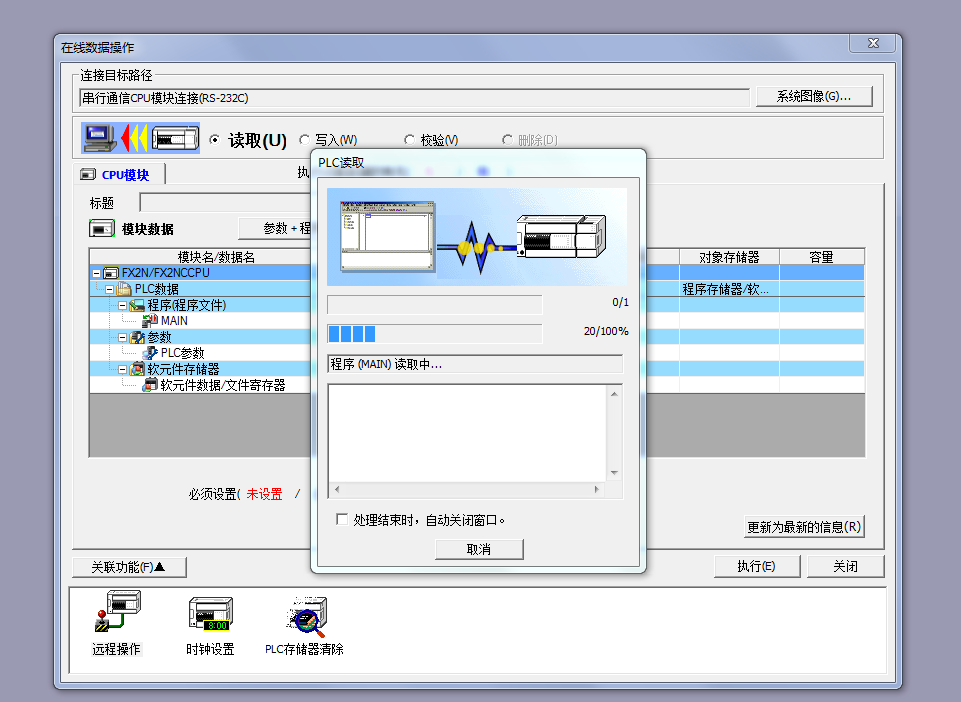Select the 读取(U) radio button
961x702 pixels.
(x=215, y=141)
